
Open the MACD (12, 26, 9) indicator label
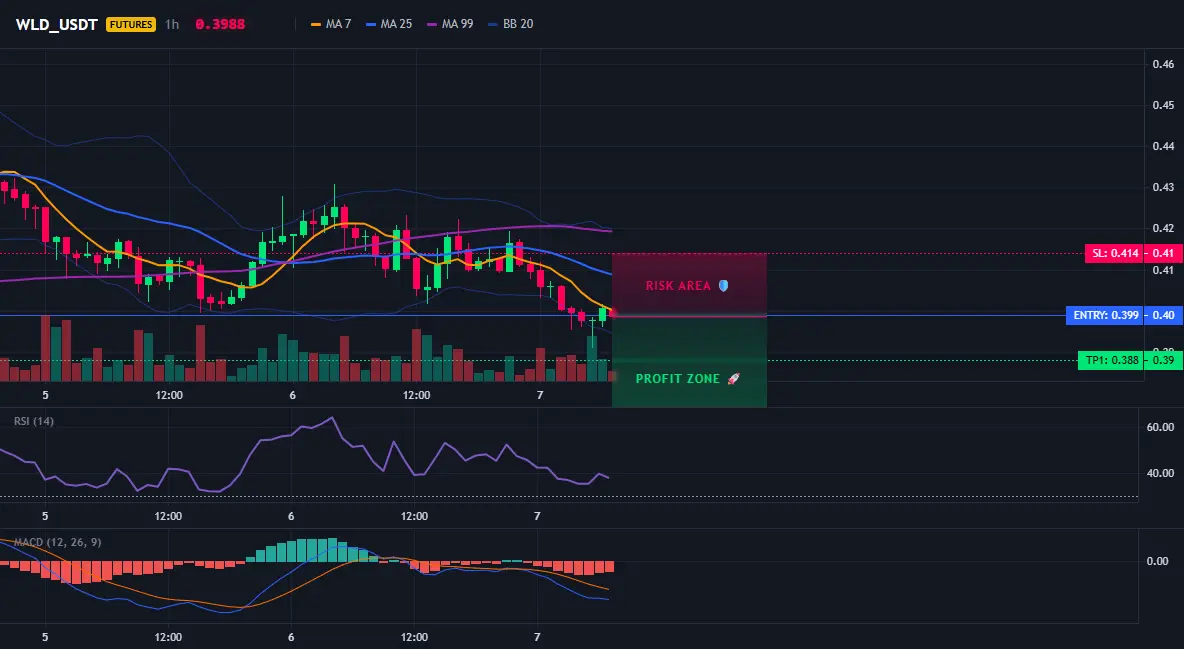coord(57,542)
